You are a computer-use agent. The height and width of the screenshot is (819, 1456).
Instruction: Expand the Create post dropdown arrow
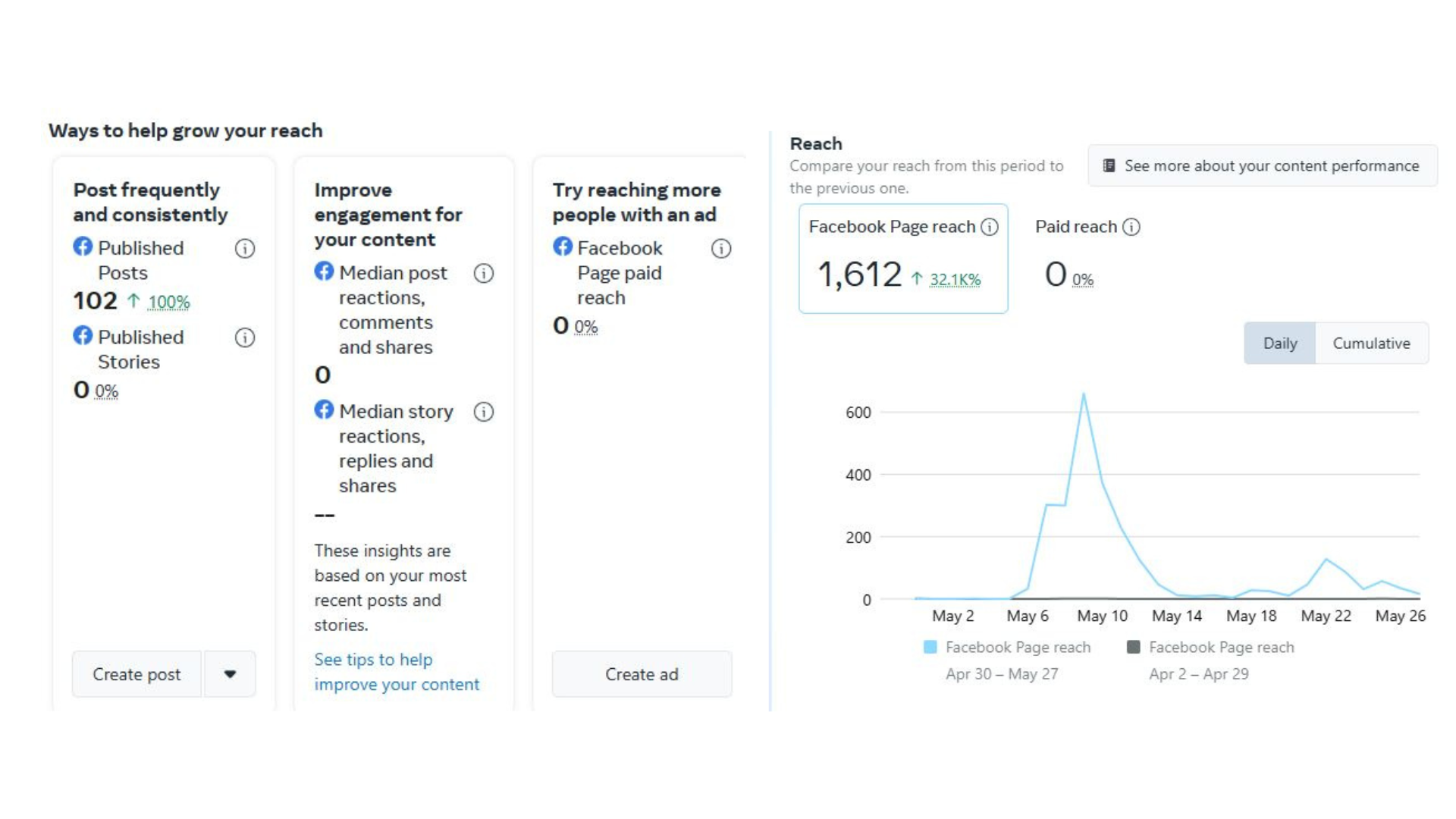(230, 674)
